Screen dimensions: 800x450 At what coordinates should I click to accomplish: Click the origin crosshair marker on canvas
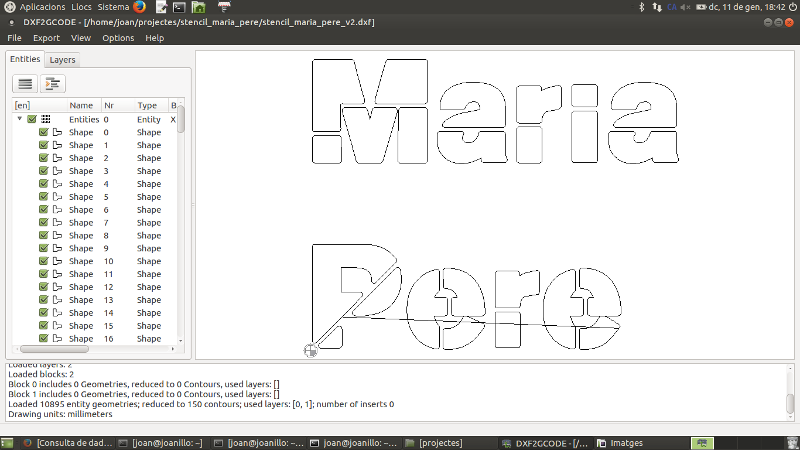310,350
